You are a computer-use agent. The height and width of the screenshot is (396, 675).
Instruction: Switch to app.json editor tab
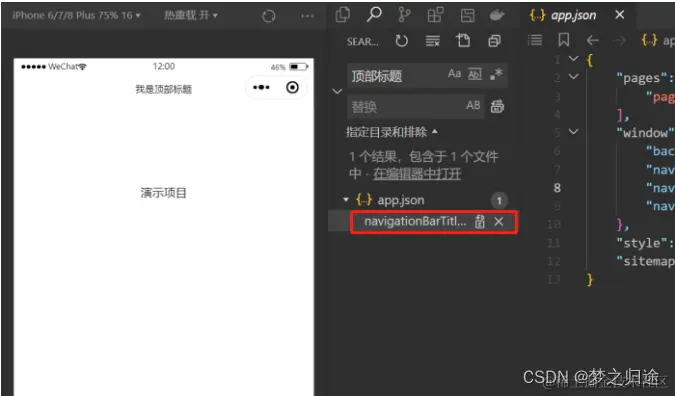click(x=574, y=15)
